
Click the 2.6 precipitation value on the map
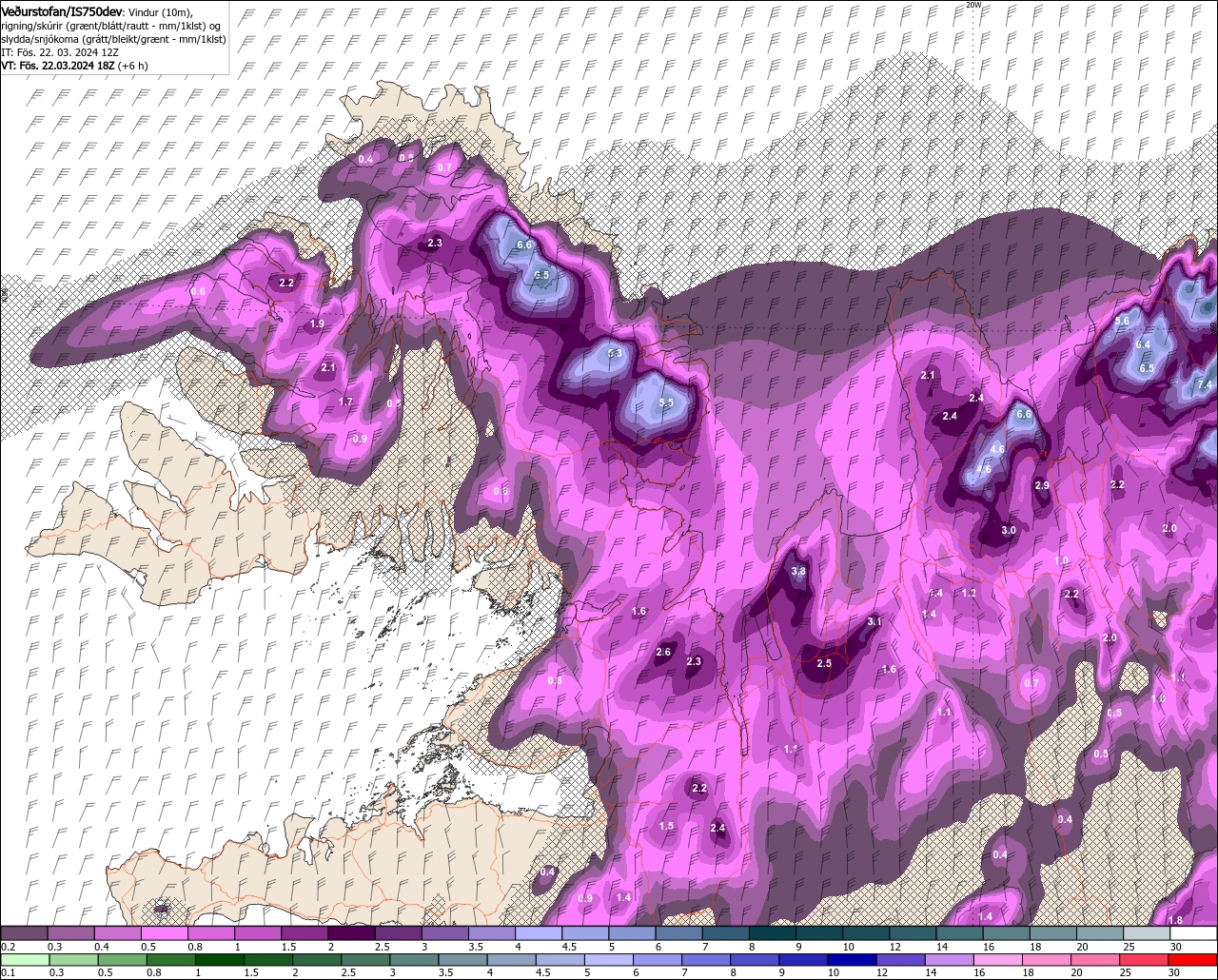(664, 653)
